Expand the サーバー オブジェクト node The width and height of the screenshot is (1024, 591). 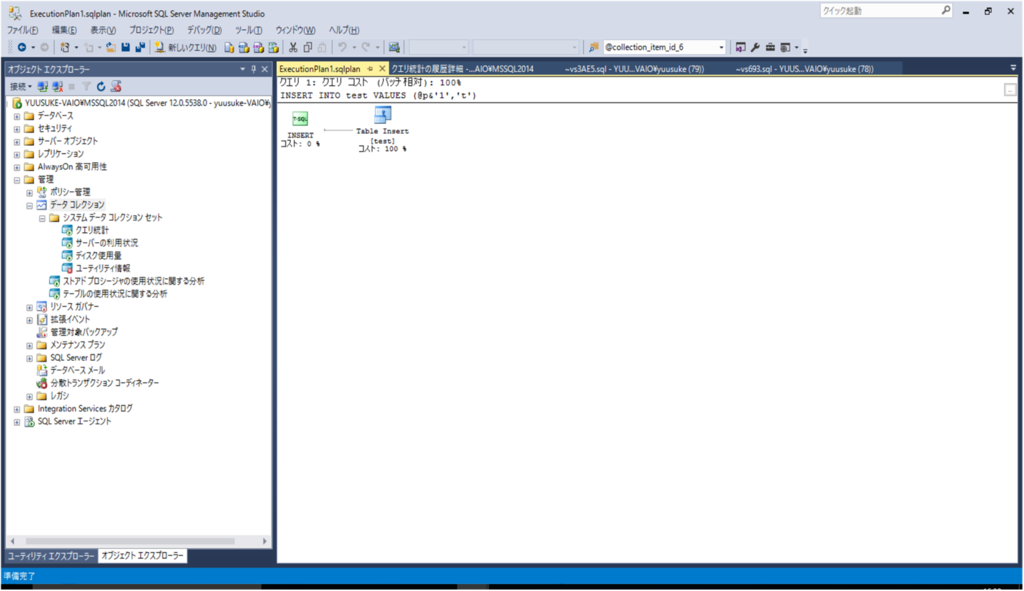pyautogui.click(x=17, y=142)
